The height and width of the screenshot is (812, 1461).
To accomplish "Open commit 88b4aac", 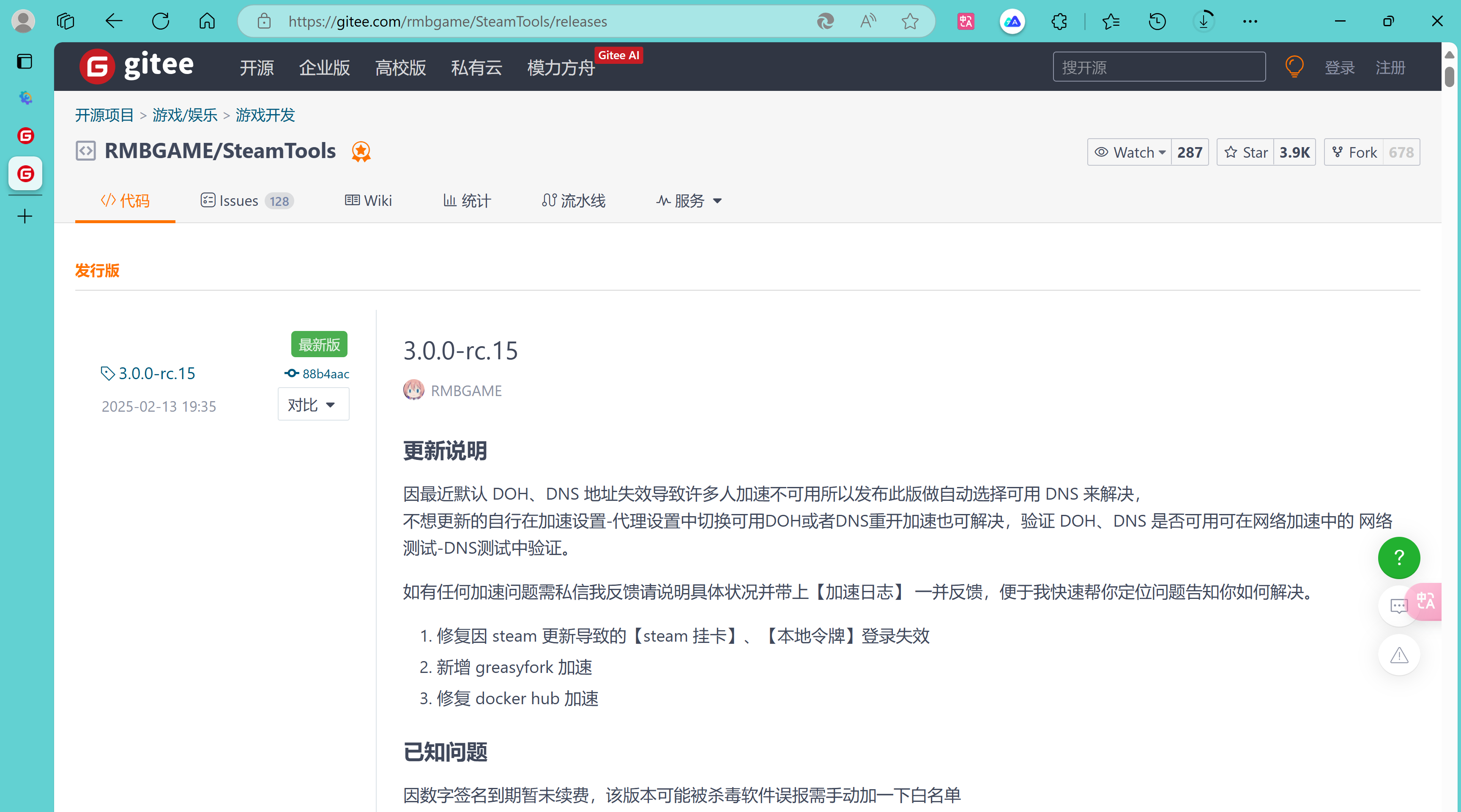I will (x=317, y=374).
